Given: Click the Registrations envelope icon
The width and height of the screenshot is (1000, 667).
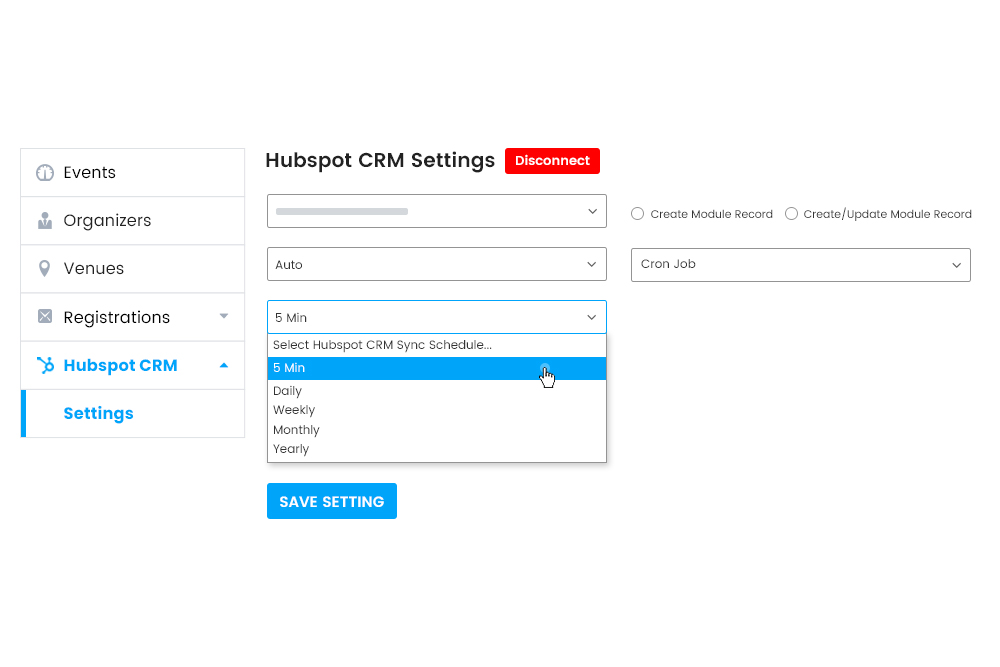Looking at the screenshot, I should (44, 316).
